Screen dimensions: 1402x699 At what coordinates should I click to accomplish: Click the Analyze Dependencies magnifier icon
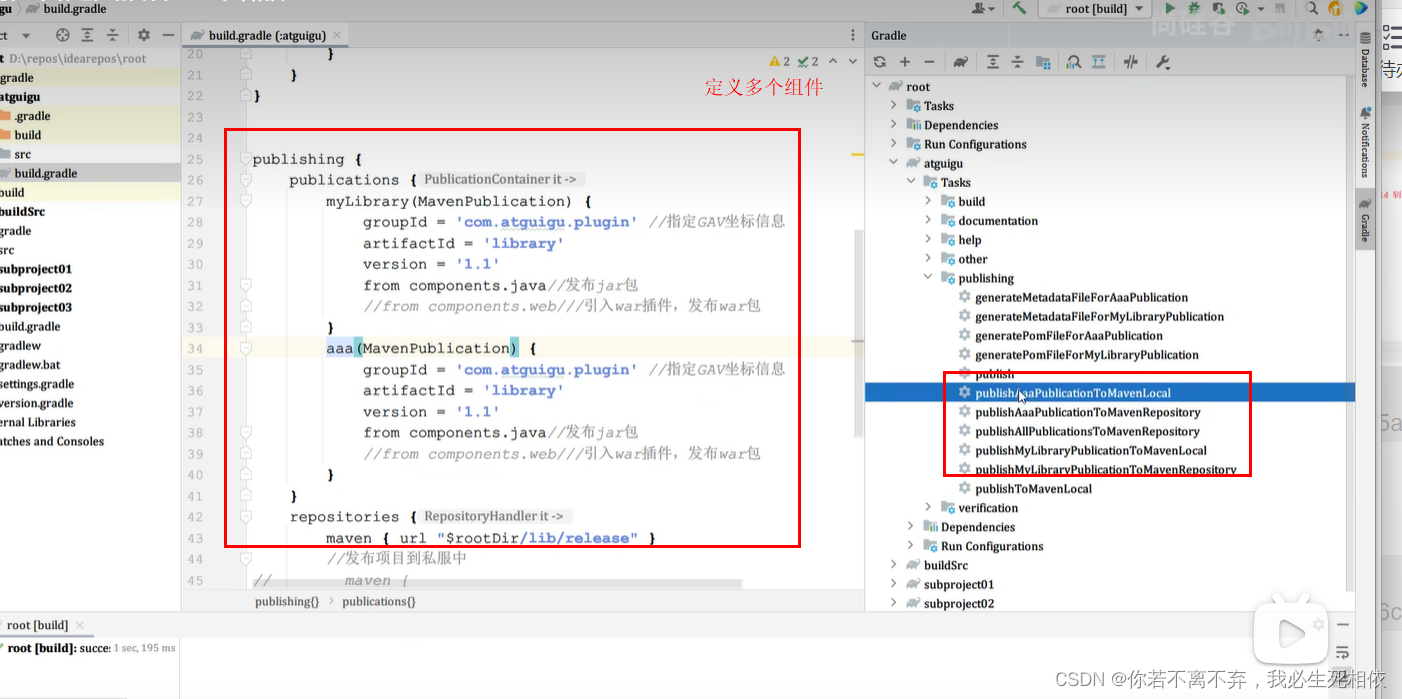tap(1074, 62)
